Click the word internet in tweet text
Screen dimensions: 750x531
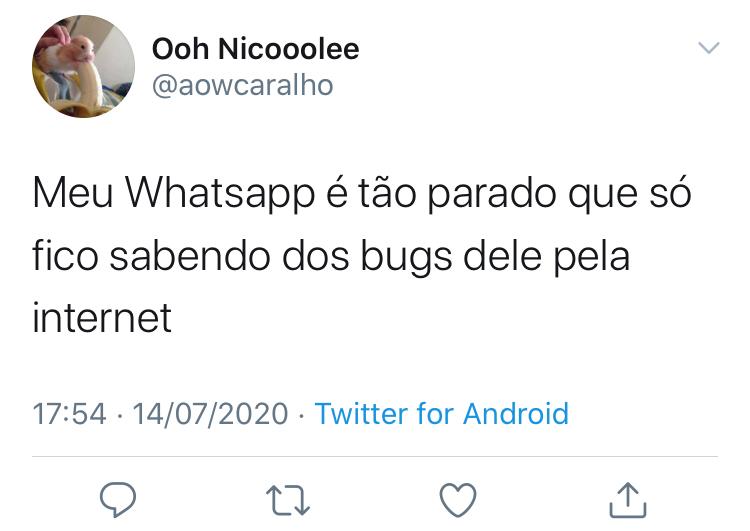coord(102,318)
